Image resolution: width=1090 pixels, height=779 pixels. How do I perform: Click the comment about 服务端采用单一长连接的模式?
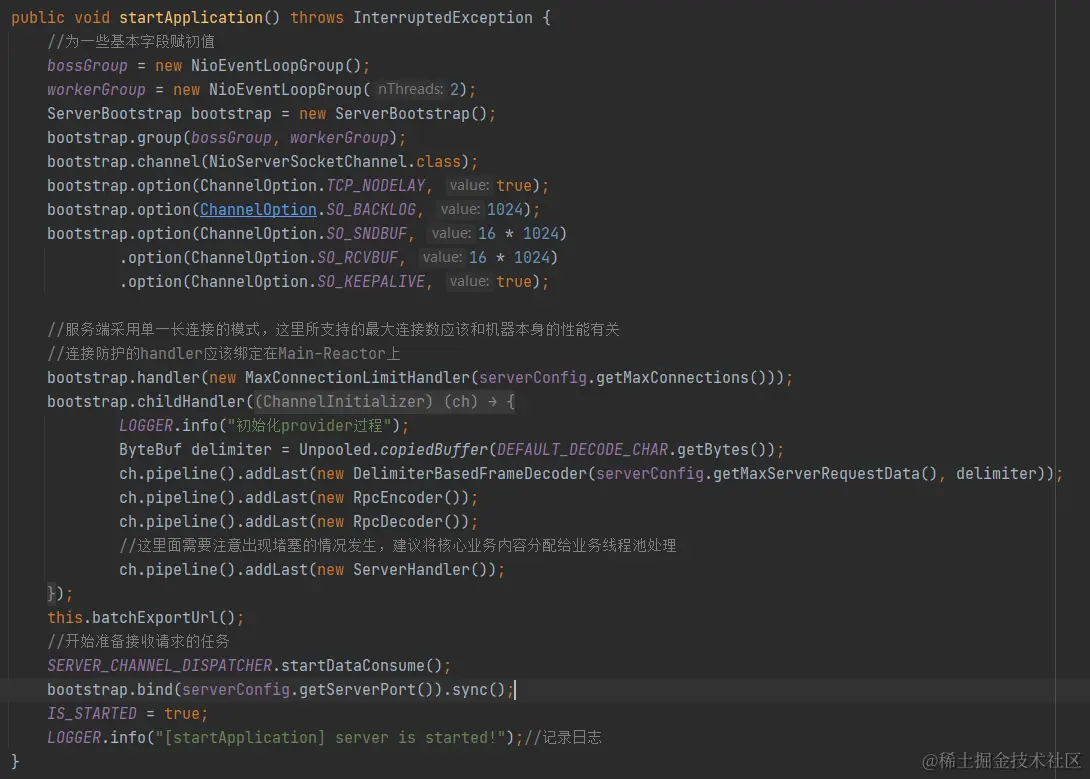(333, 329)
